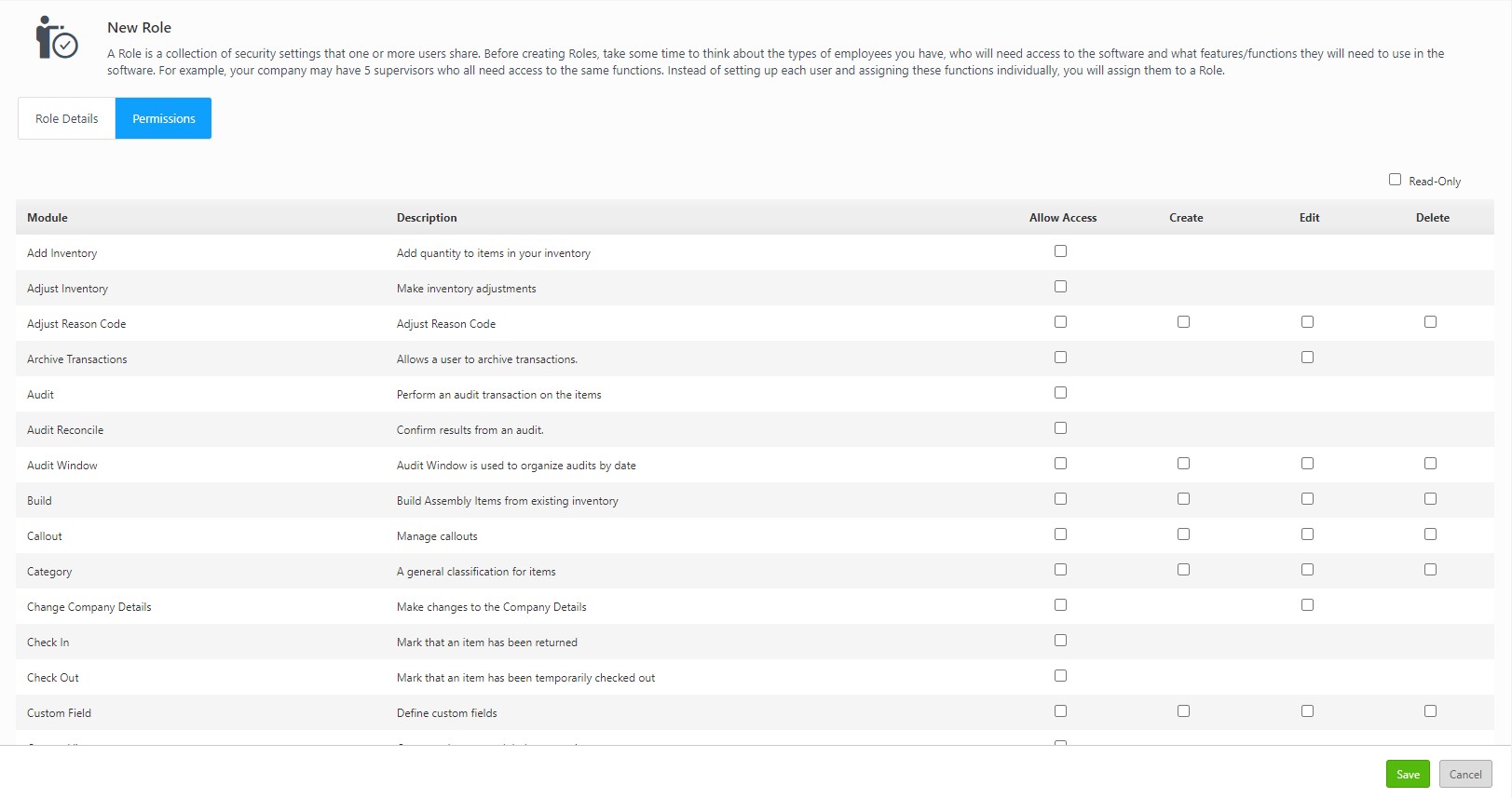Allow access to the Audit module
This screenshot has height=798, width=1512.
[x=1060, y=393]
